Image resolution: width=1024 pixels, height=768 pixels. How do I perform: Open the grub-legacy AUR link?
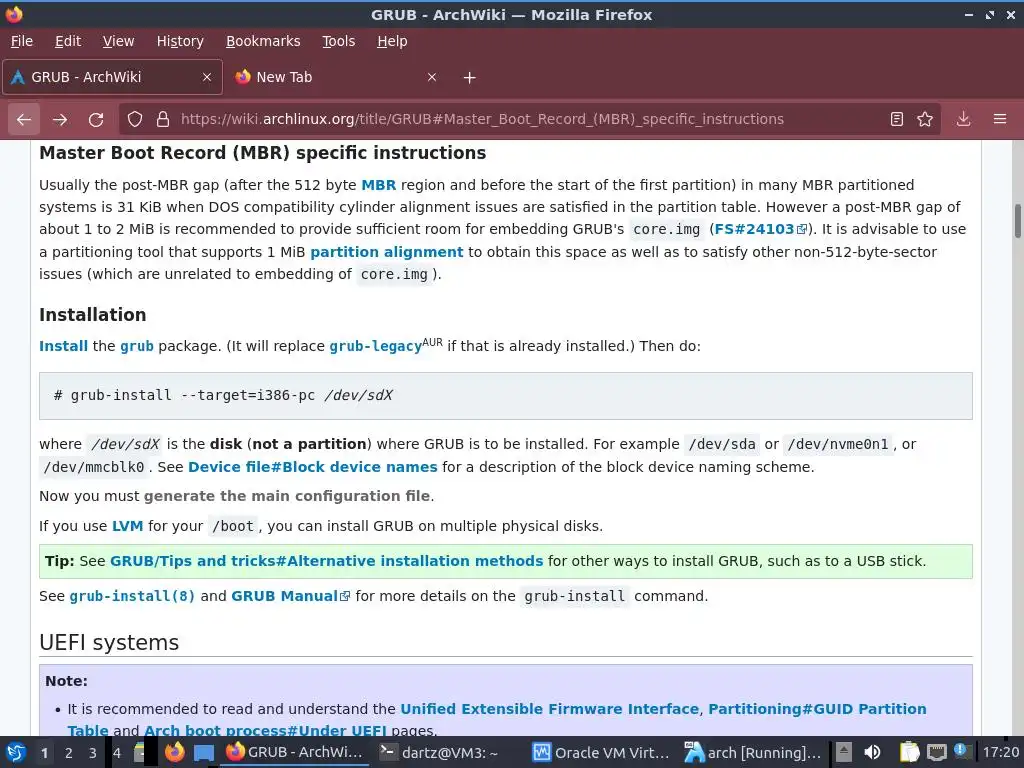tap(376, 346)
